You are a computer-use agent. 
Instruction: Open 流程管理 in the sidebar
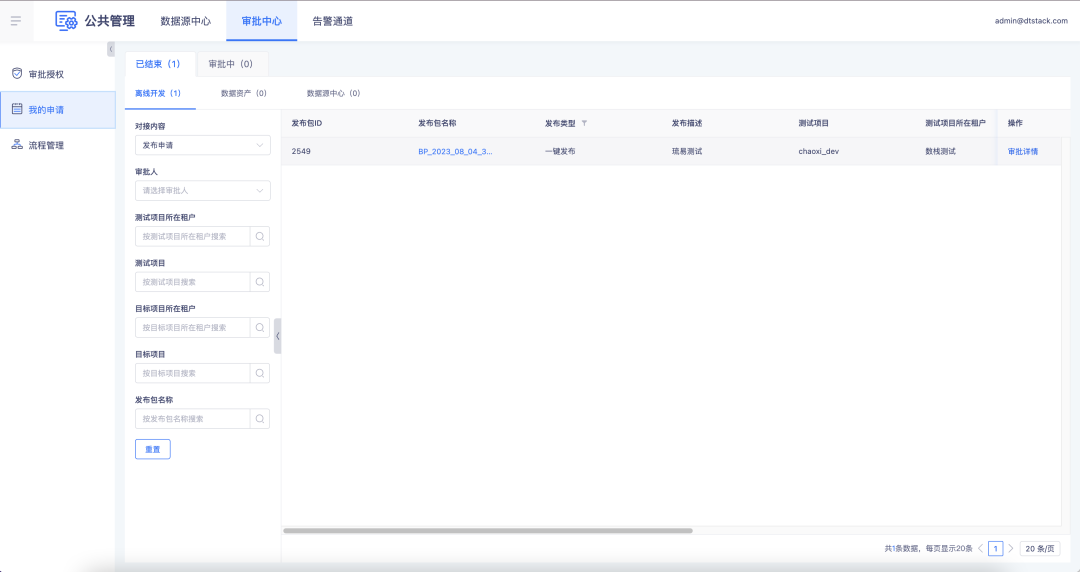[x=46, y=145]
